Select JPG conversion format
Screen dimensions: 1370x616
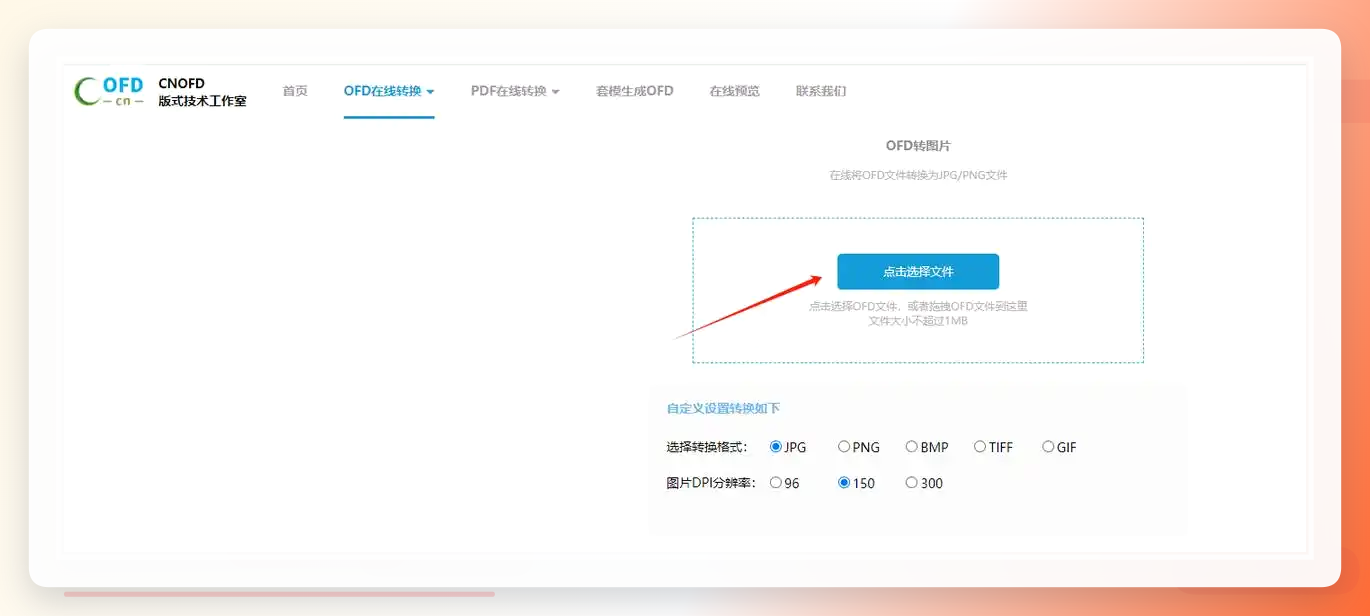776,447
